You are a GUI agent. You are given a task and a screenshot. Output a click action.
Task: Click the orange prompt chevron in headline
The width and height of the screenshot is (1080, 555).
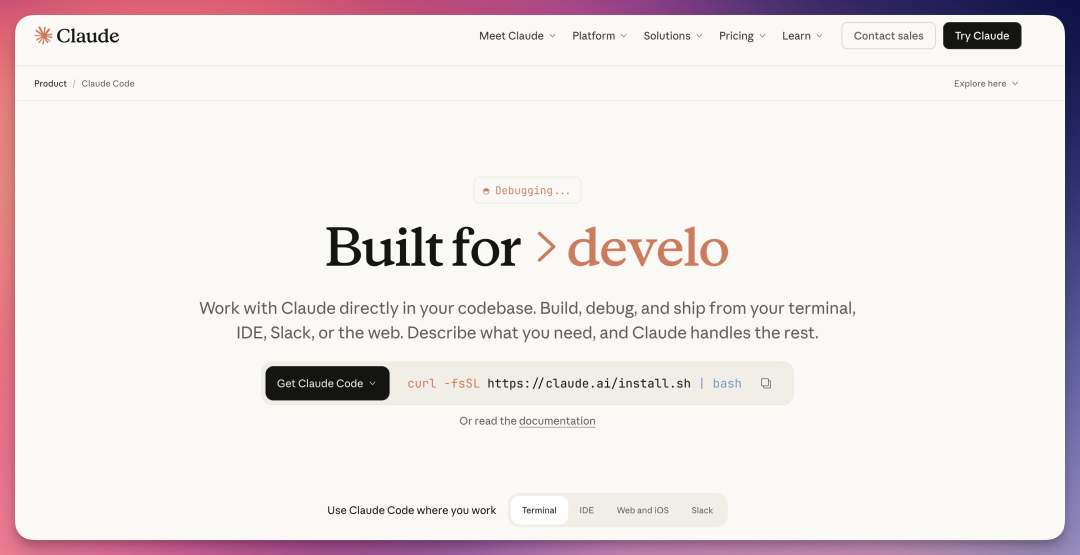(545, 247)
